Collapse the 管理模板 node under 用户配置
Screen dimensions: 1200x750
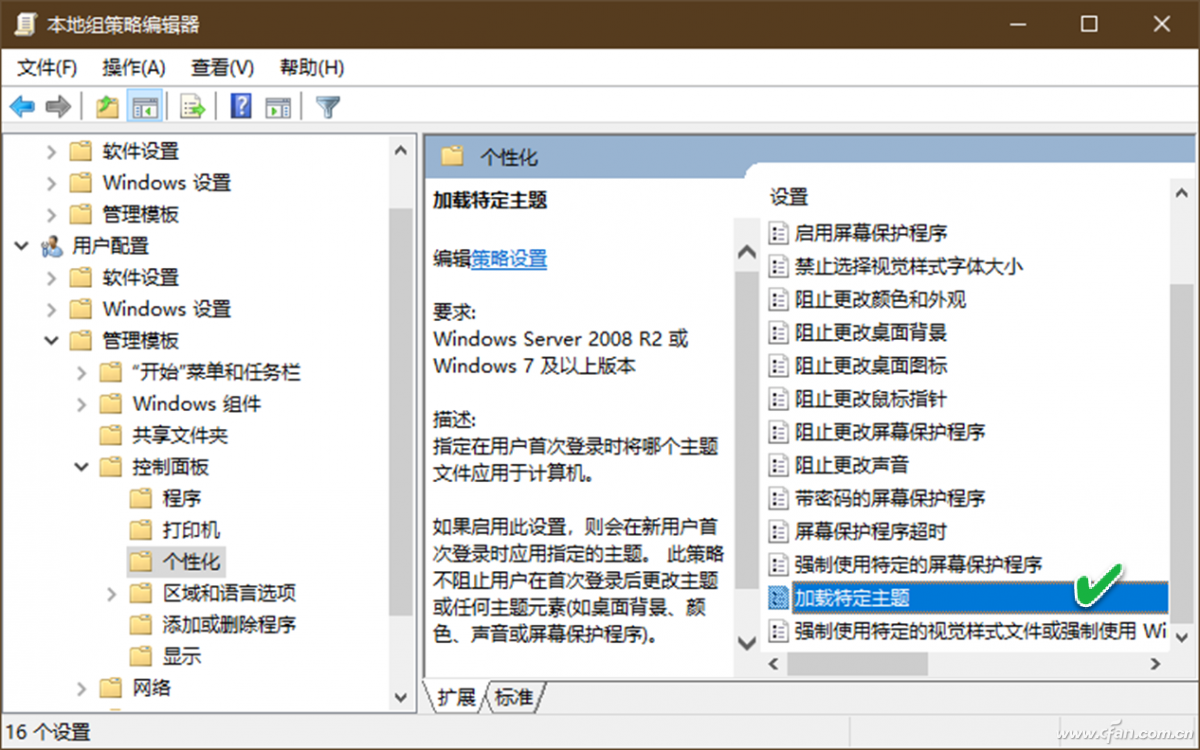point(52,340)
